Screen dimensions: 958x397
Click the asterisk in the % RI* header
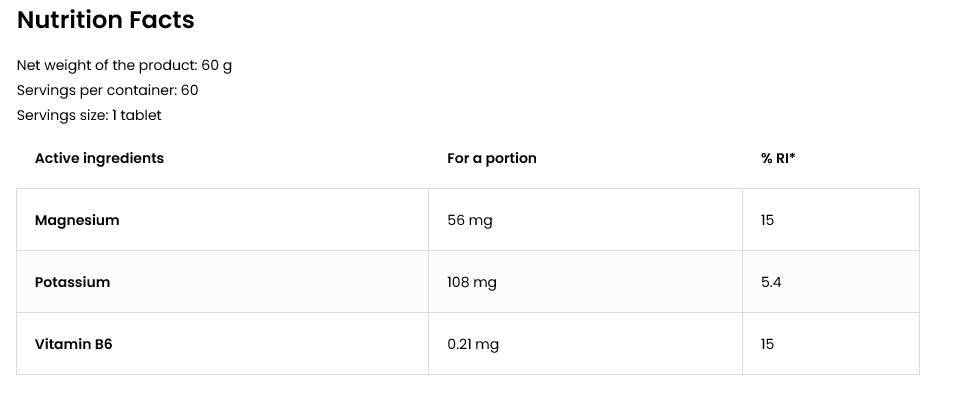coord(792,156)
